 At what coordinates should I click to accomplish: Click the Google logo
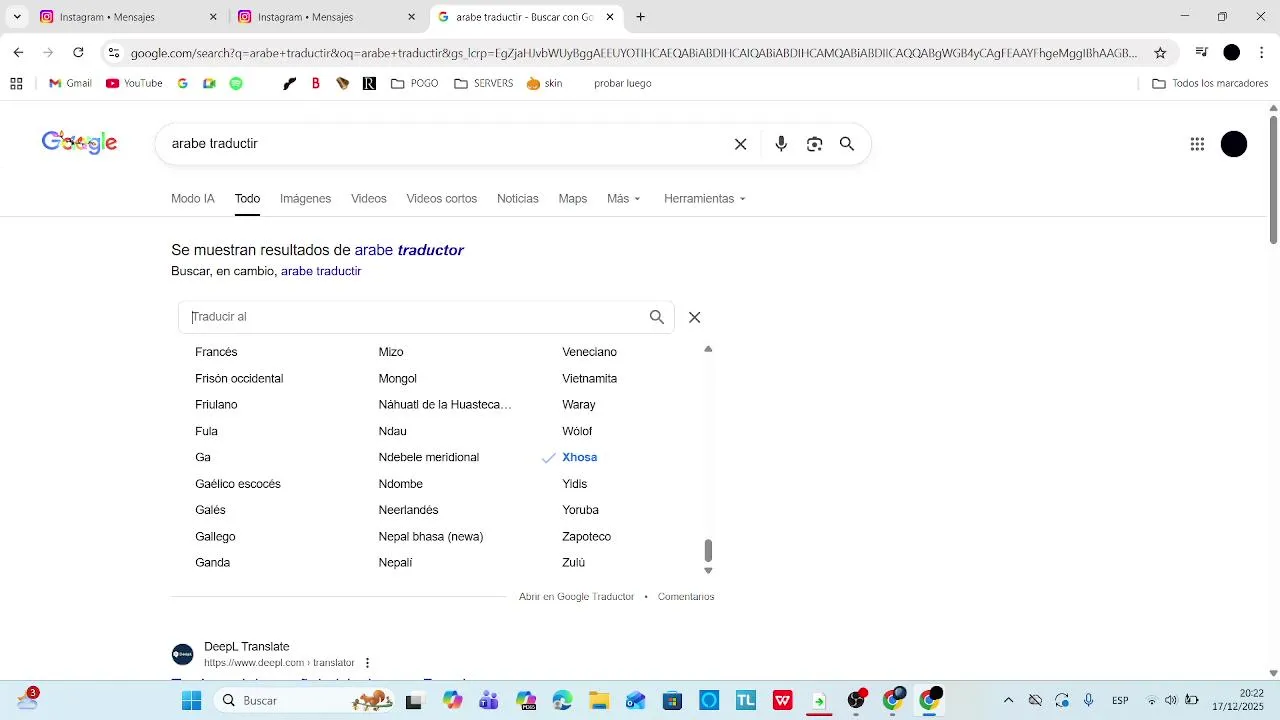coord(79,144)
